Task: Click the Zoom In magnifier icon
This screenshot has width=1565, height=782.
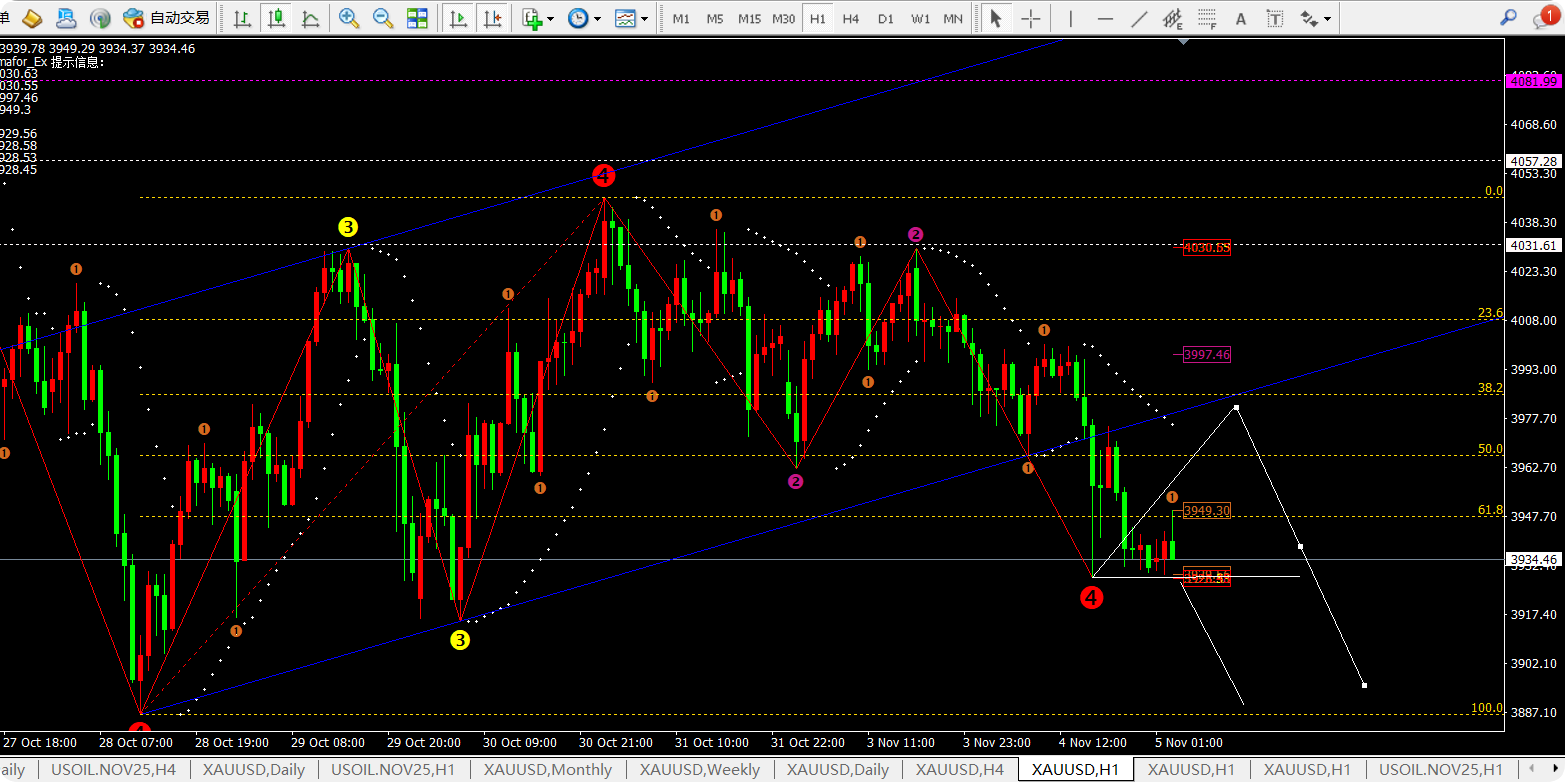Action: coord(349,18)
